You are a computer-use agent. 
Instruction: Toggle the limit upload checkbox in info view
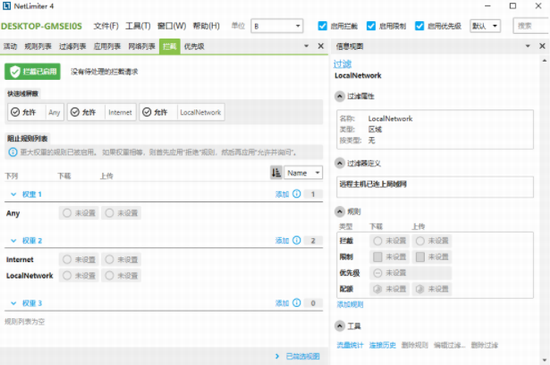pyautogui.click(x=420, y=257)
